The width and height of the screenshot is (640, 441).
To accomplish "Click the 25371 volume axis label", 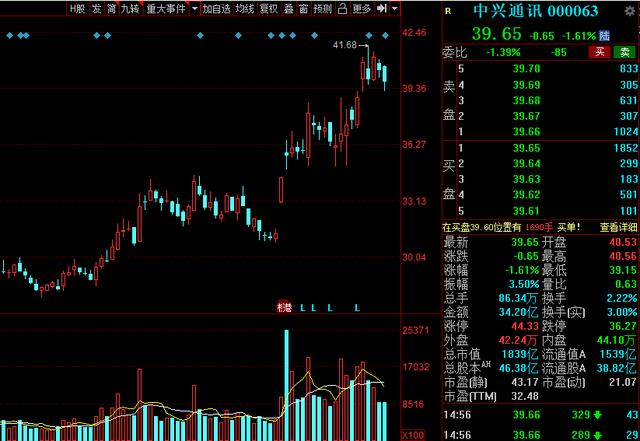I will pyautogui.click(x=416, y=330).
